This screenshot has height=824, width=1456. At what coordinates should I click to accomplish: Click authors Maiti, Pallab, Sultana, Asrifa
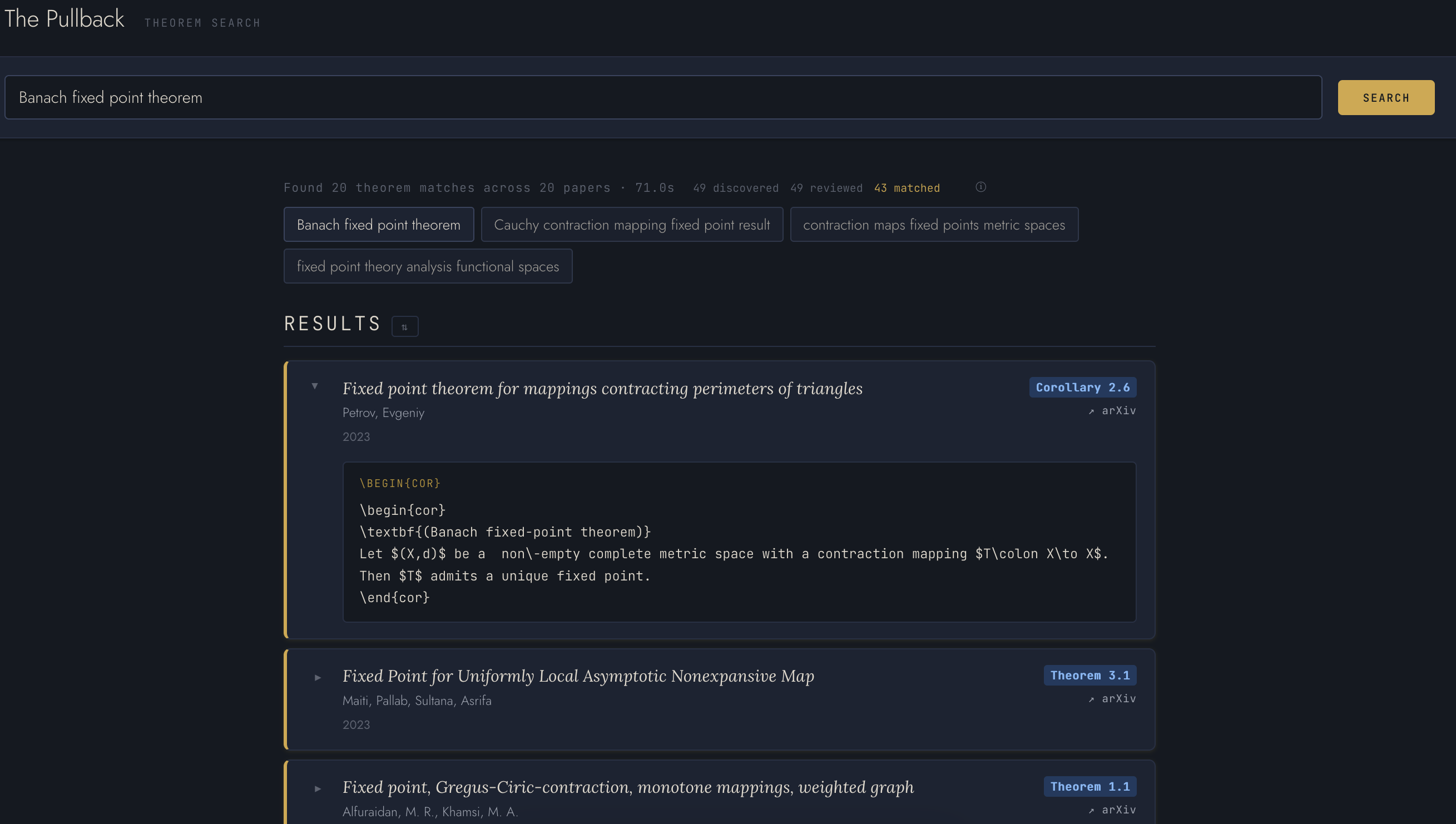[x=417, y=701]
